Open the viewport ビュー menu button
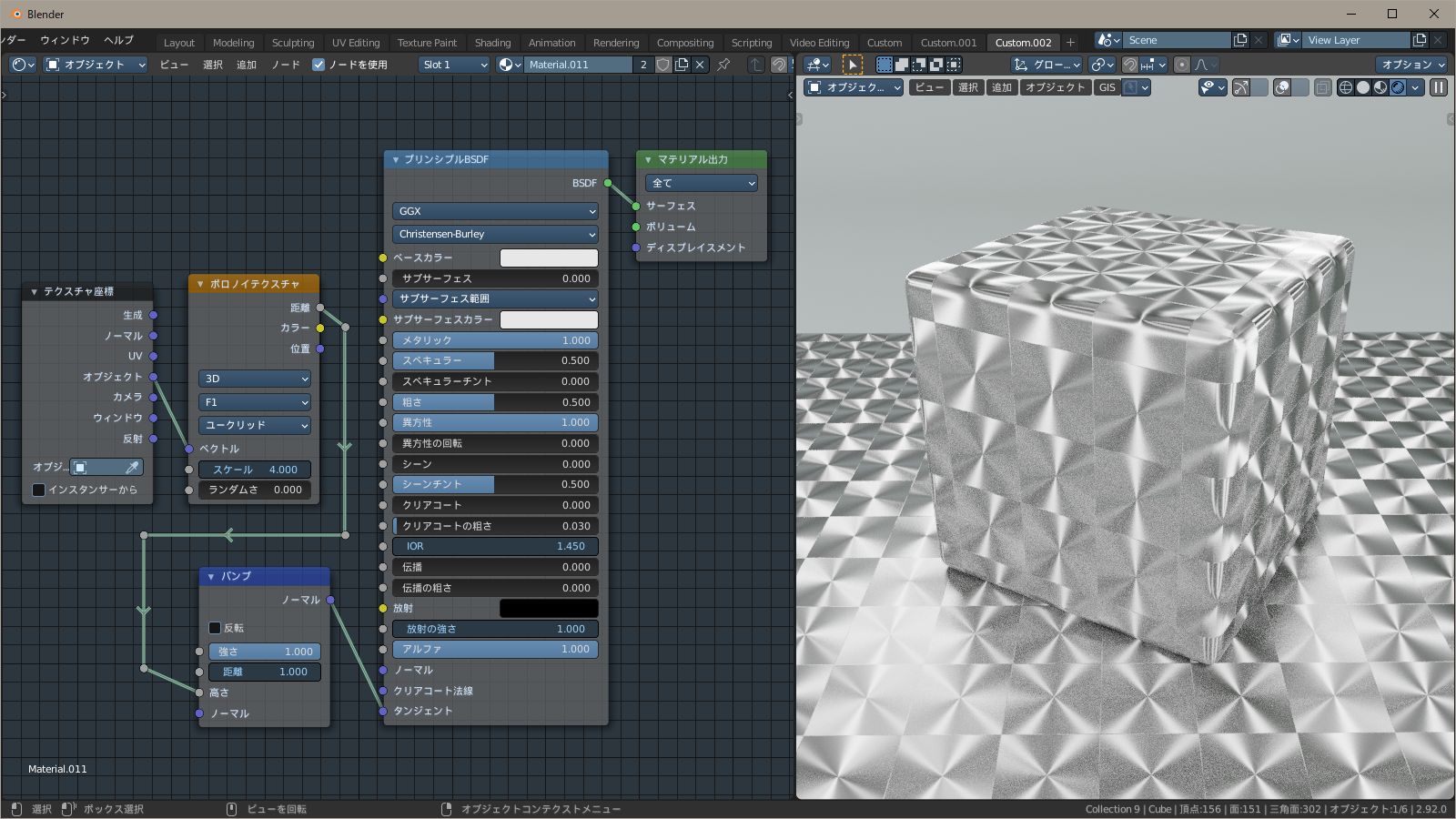Viewport: 1456px width, 819px height. (x=929, y=87)
